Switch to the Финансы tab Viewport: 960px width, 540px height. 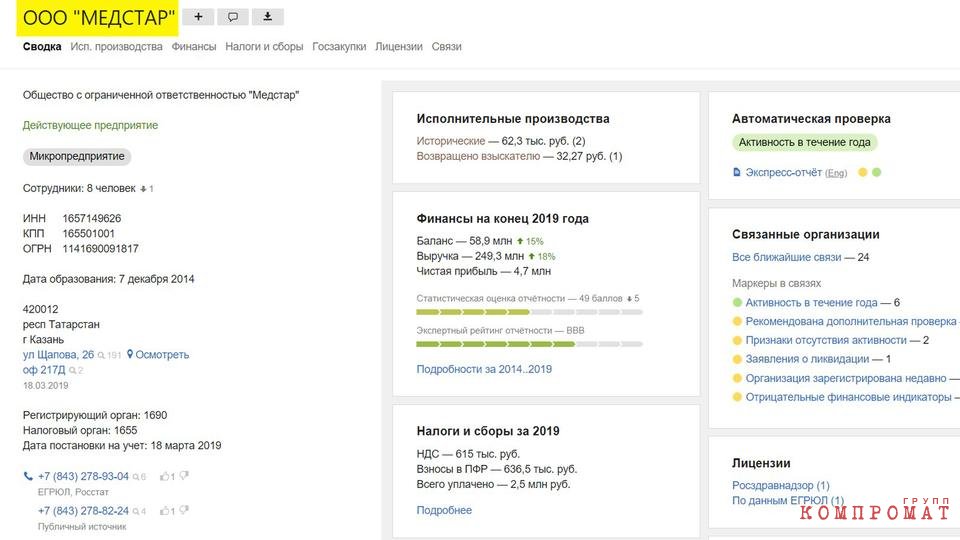pos(193,47)
